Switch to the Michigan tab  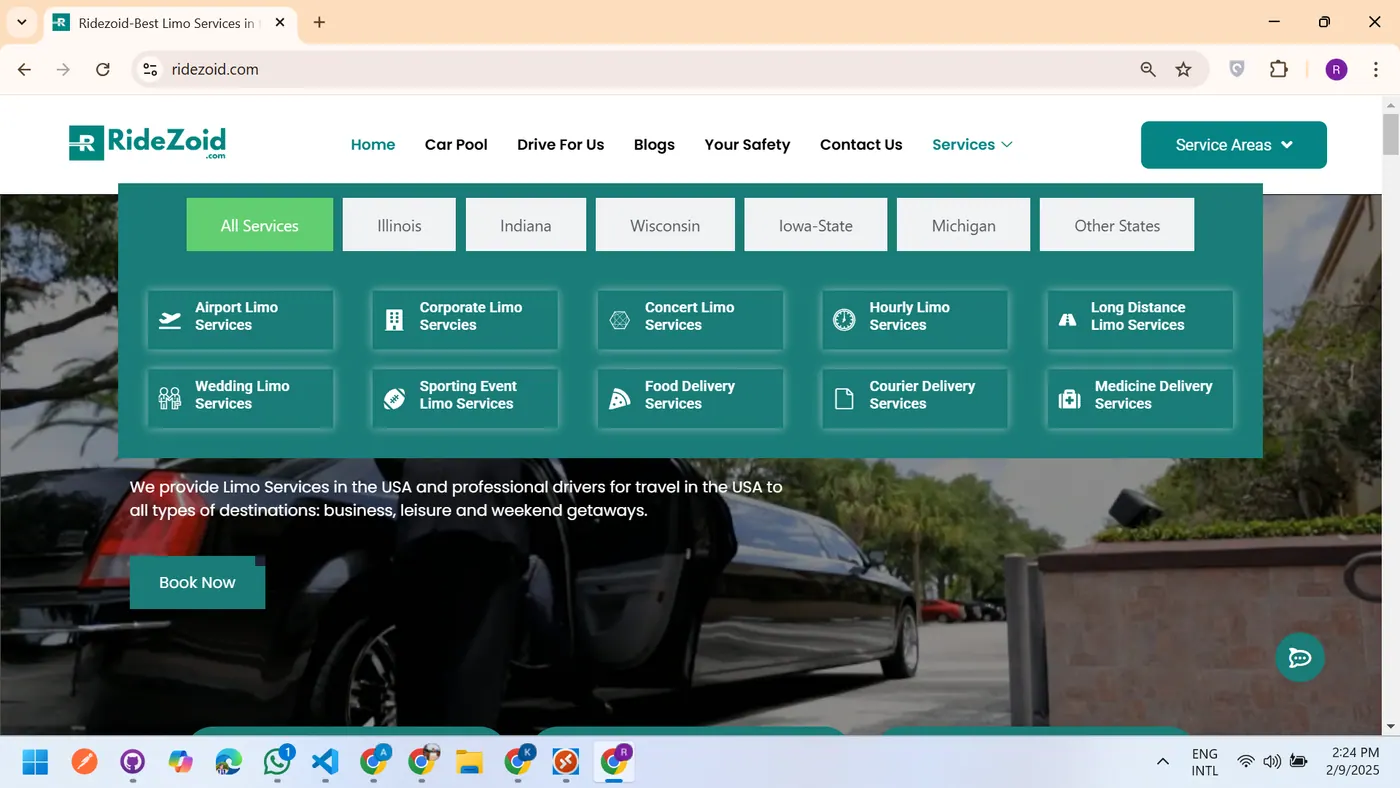point(963,225)
